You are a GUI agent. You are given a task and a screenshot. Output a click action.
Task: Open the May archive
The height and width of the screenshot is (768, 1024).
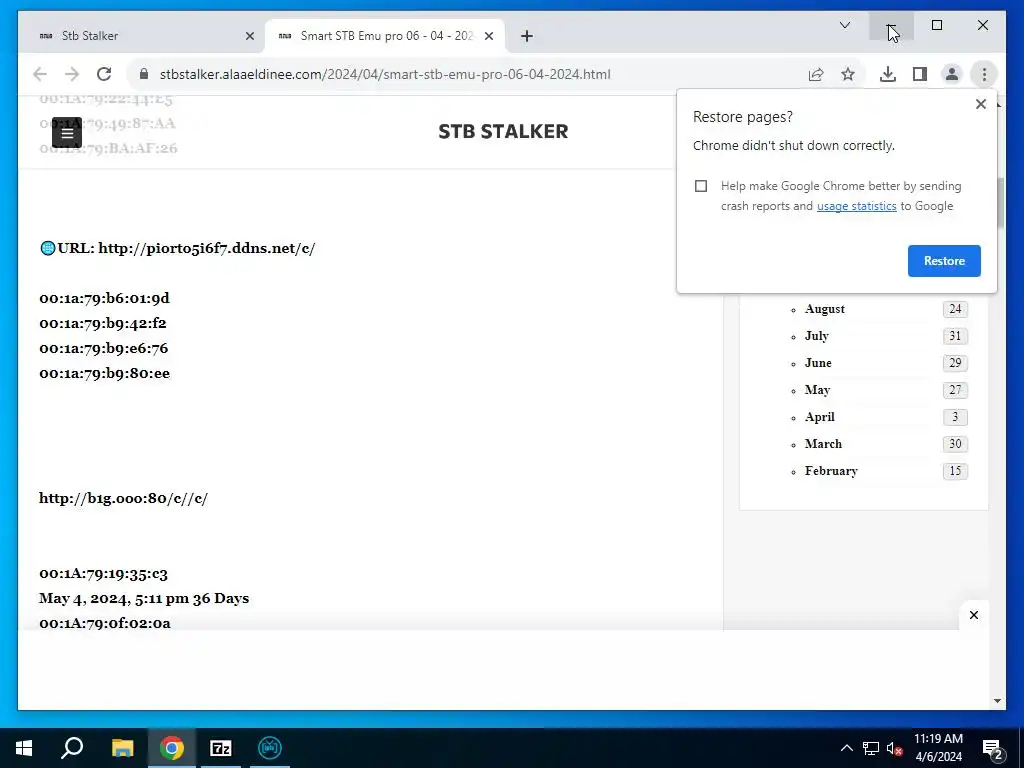tap(817, 390)
